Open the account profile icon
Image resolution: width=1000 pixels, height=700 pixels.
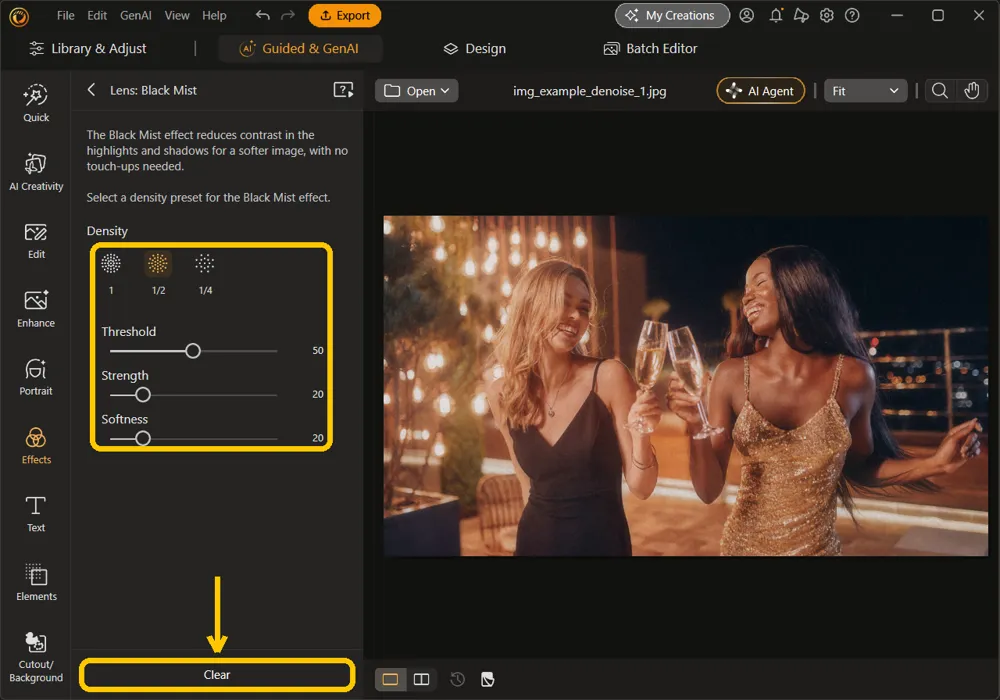point(746,15)
